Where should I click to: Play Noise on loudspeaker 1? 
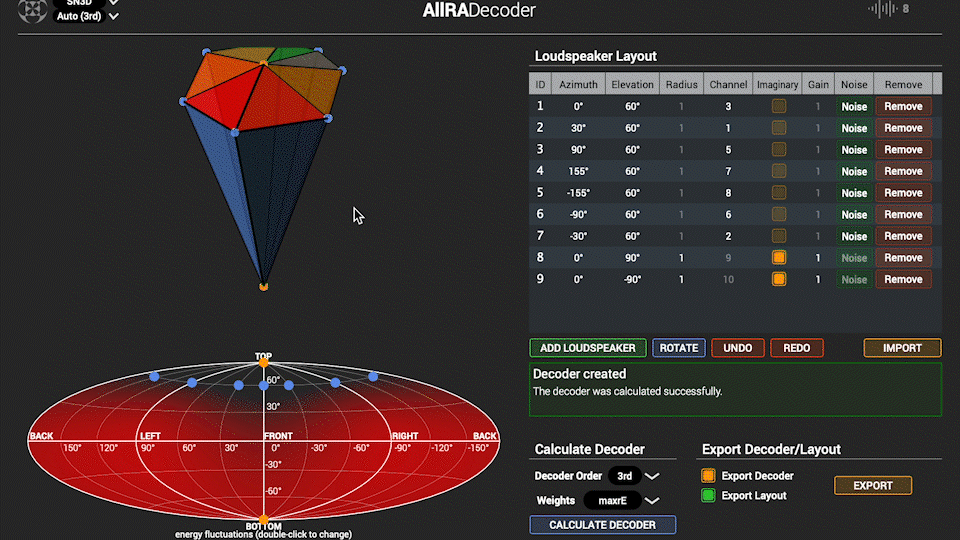click(854, 106)
